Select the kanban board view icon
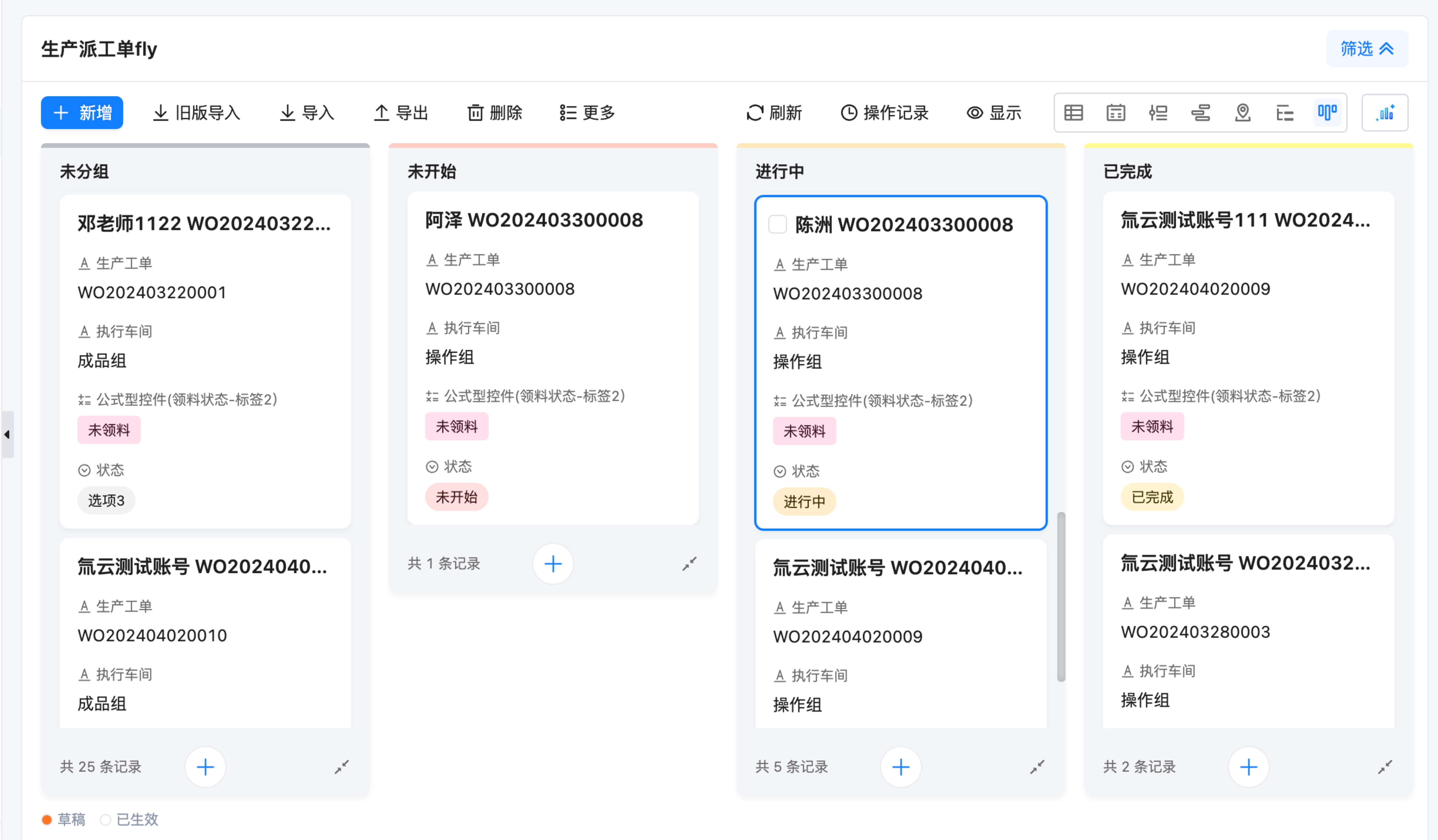The height and width of the screenshot is (840, 1438). tap(1327, 112)
